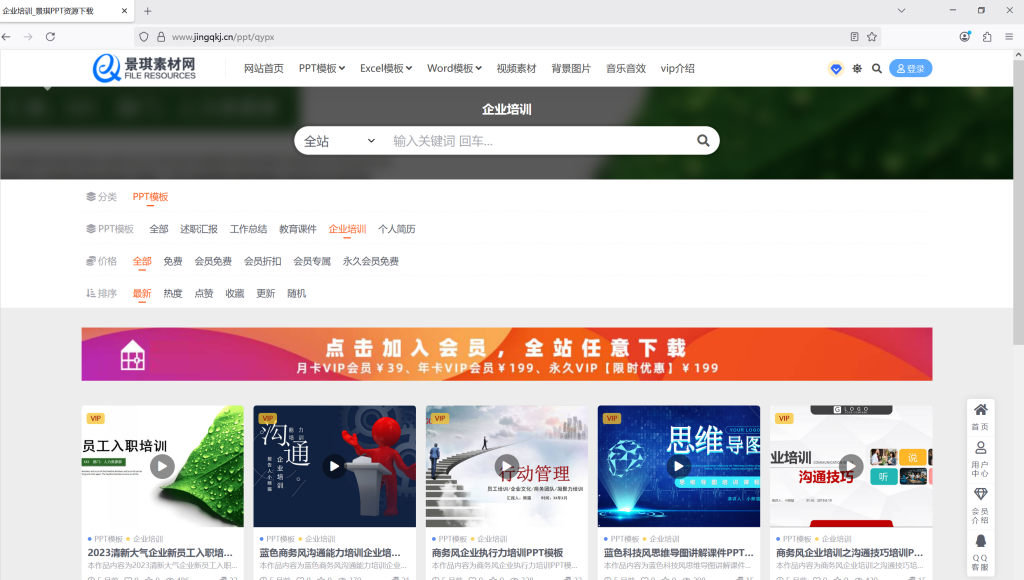The image size is (1024, 580).
Task: Bookmark this page with the star icon
Action: (872, 37)
